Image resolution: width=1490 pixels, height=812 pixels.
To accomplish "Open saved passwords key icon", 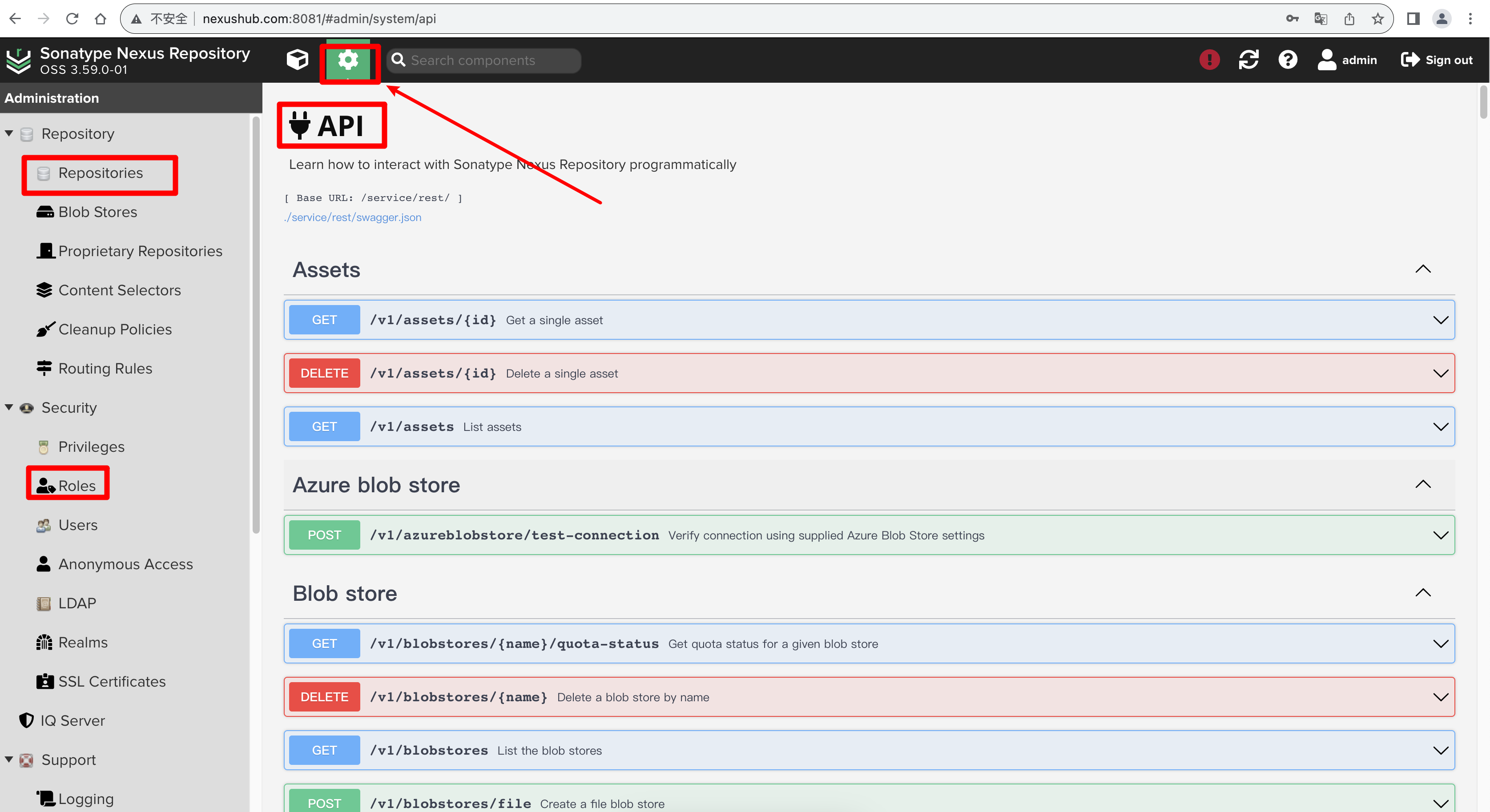I will (1292, 19).
